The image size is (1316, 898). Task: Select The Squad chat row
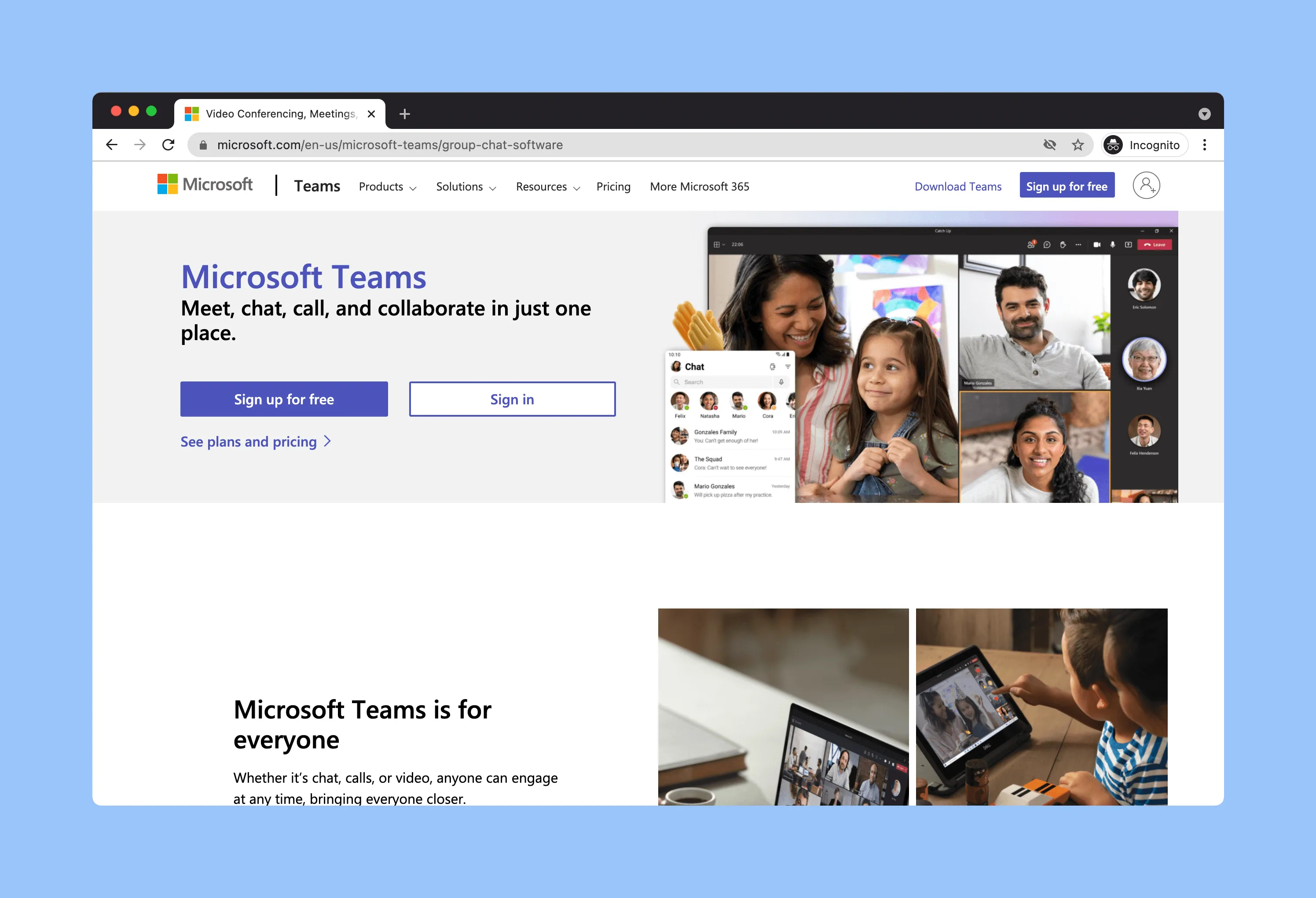[x=730, y=463]
